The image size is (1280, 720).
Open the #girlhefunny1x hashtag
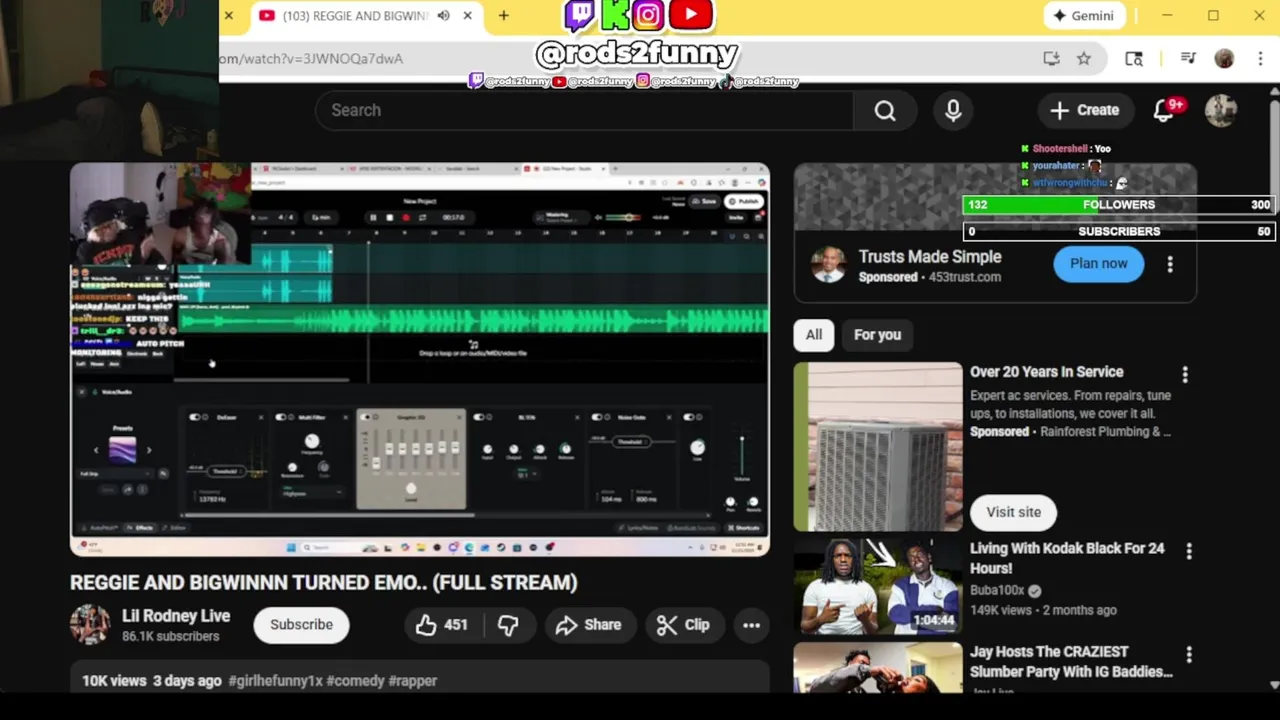pyautogui.click(x=275, y=681)
